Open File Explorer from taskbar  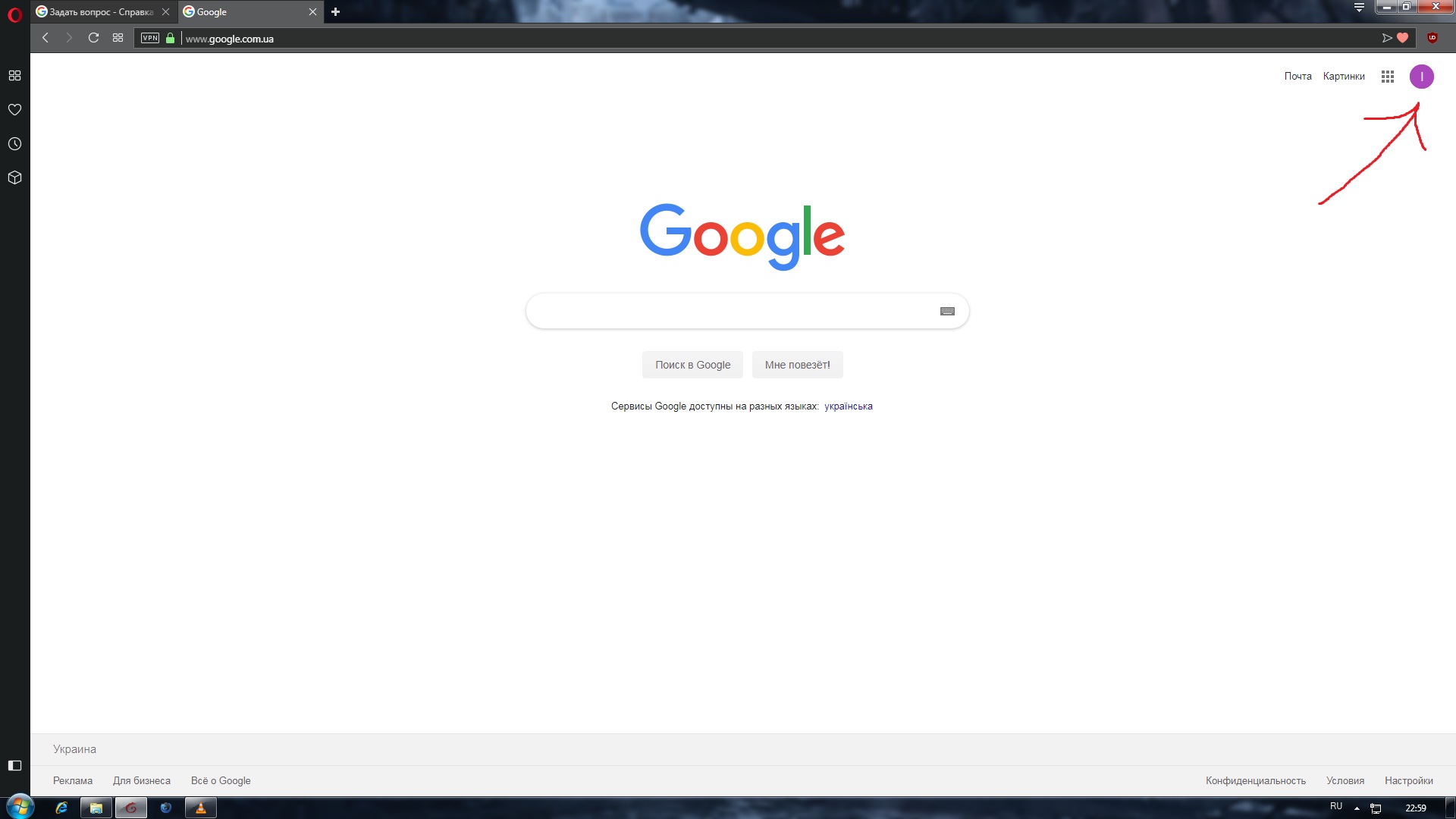click(x=96, y=808)
